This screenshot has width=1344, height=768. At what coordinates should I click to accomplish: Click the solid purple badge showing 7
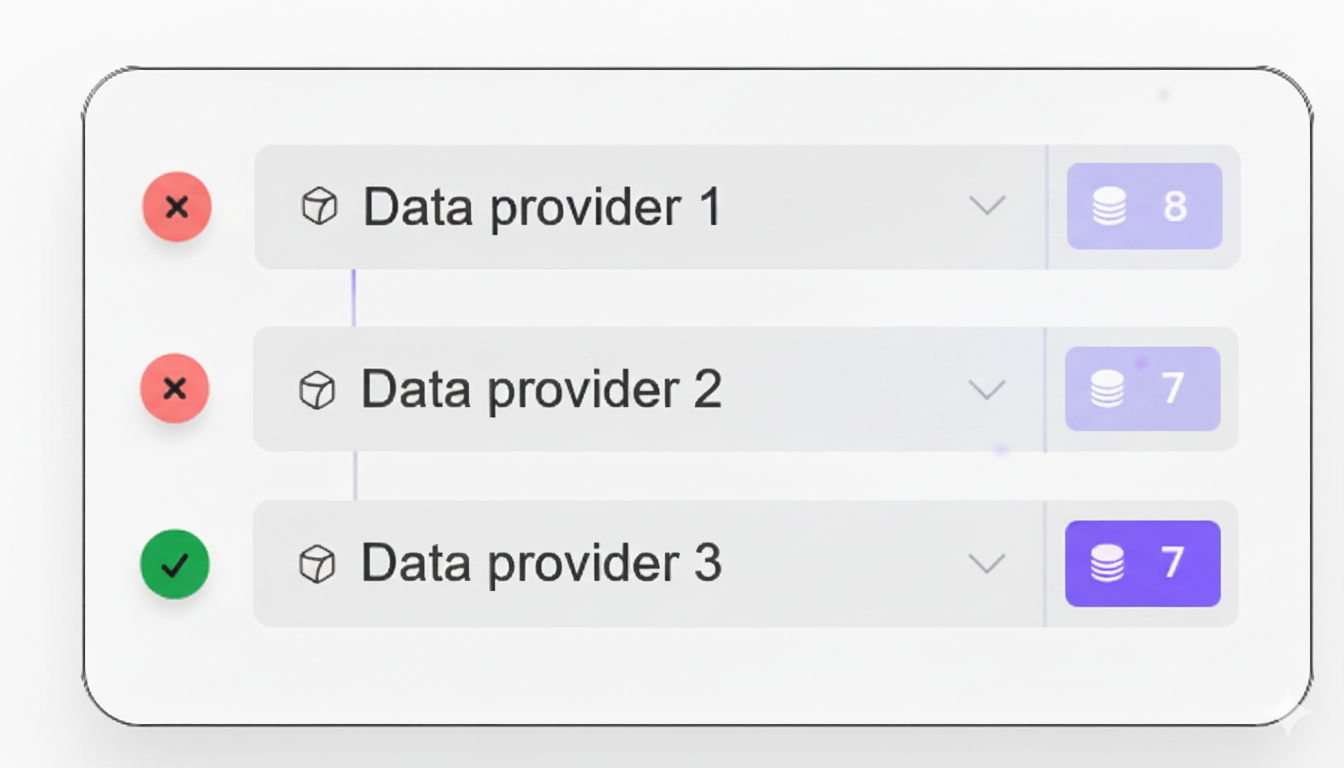click(1142, 564)
